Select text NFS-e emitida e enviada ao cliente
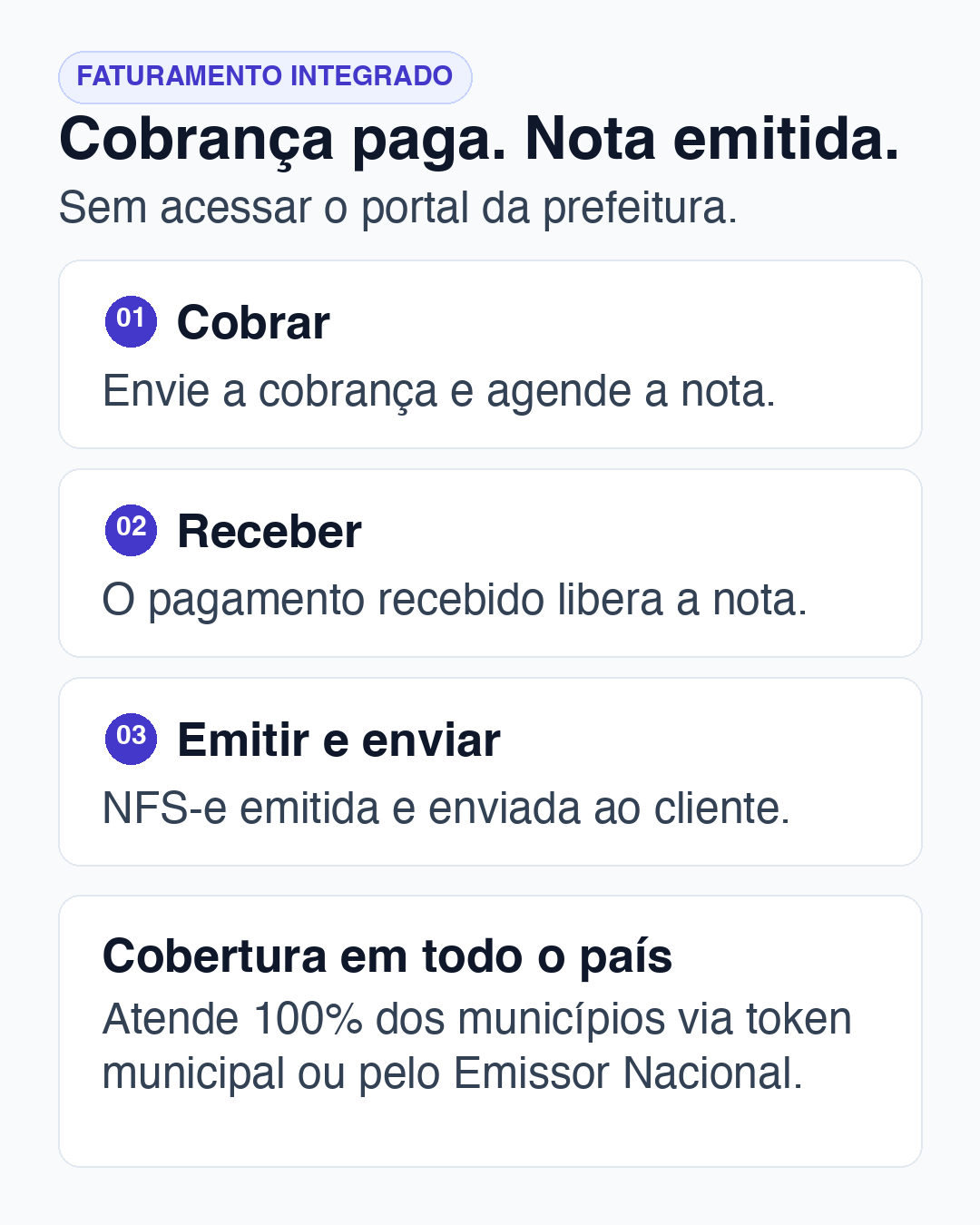Viewport: 980px width, 1225px height. [446, 809]
